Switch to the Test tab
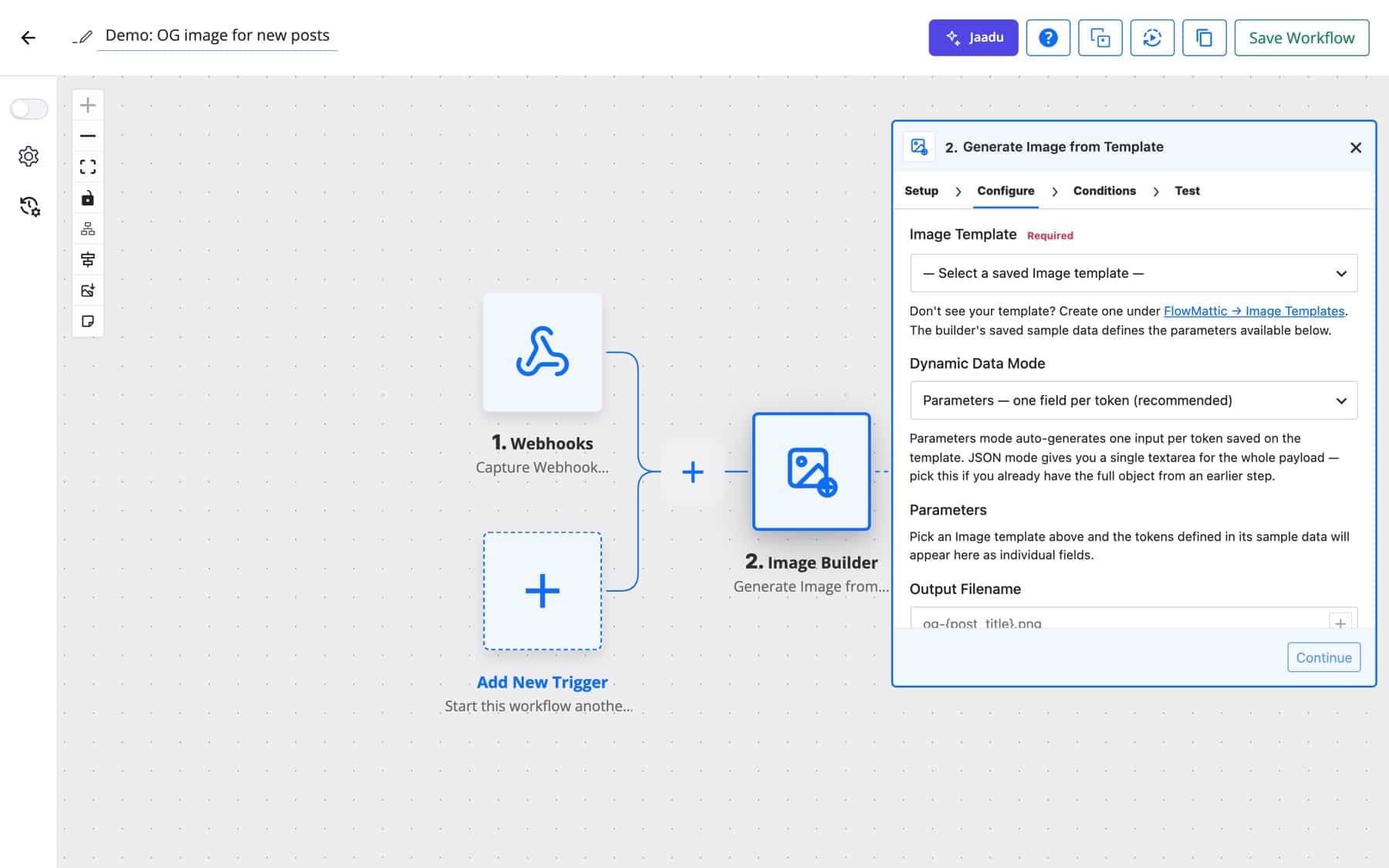This screenshot has height=868, width=1389. pos(1187,191)
